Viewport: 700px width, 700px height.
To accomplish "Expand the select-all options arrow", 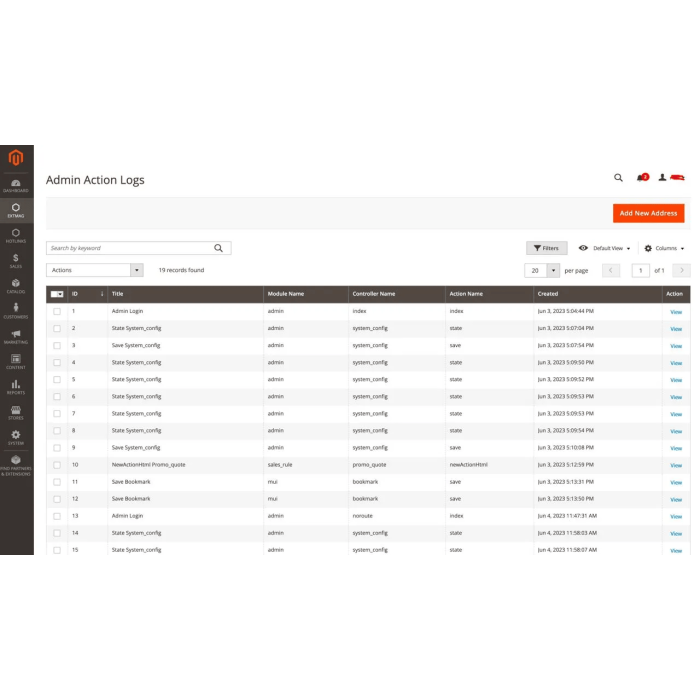I will [61, 294].
